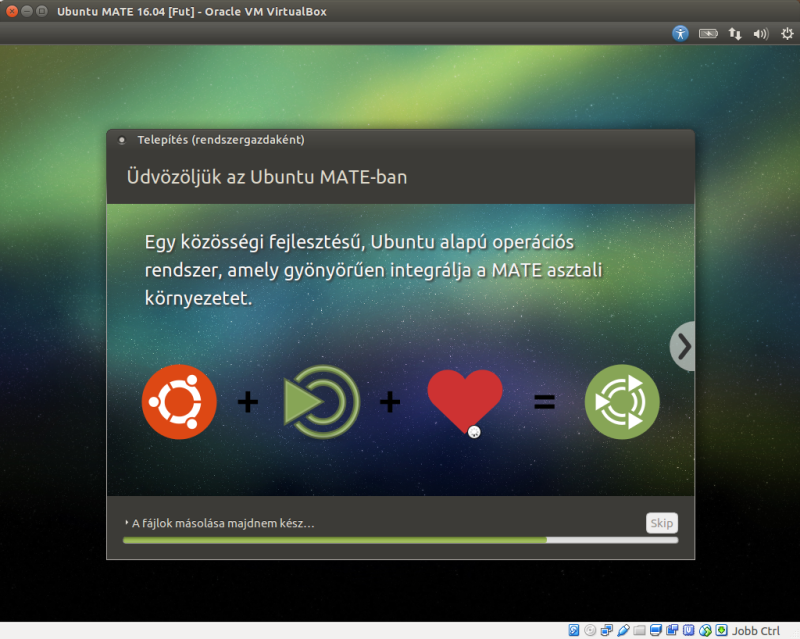The width and height of the screenshot is (800, 639).
Task: Click slideshow text 'Egy közösségi fejlesztésű, Ubuntu alapú operációs'
Action: (x=359, y=242)
